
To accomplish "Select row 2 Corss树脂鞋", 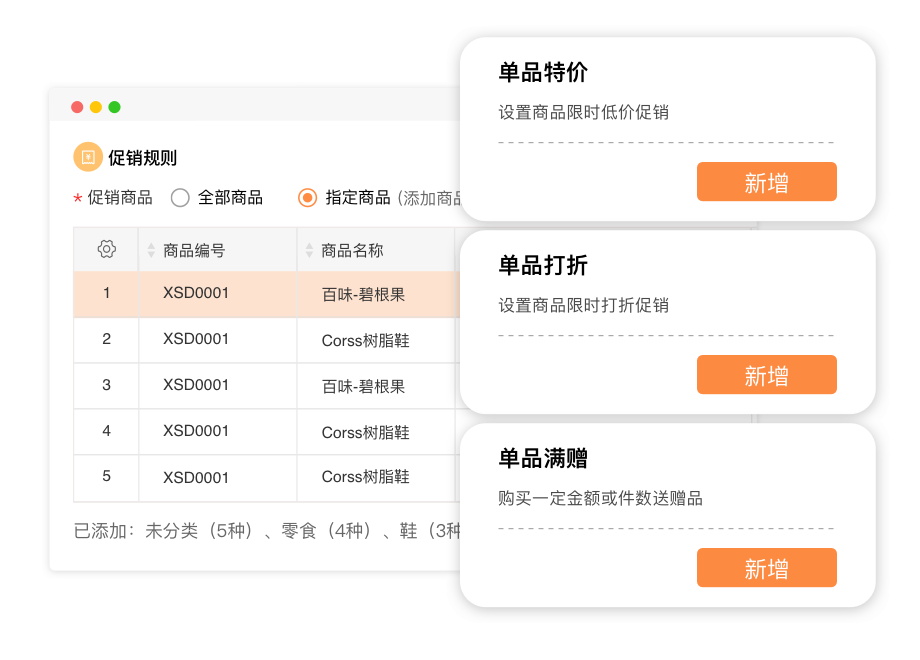I will point(365,341).
